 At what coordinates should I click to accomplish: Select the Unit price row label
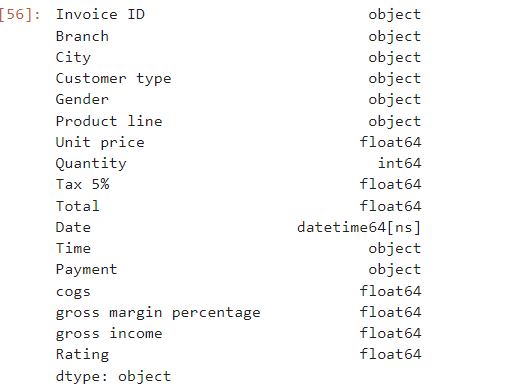[100, 142]
